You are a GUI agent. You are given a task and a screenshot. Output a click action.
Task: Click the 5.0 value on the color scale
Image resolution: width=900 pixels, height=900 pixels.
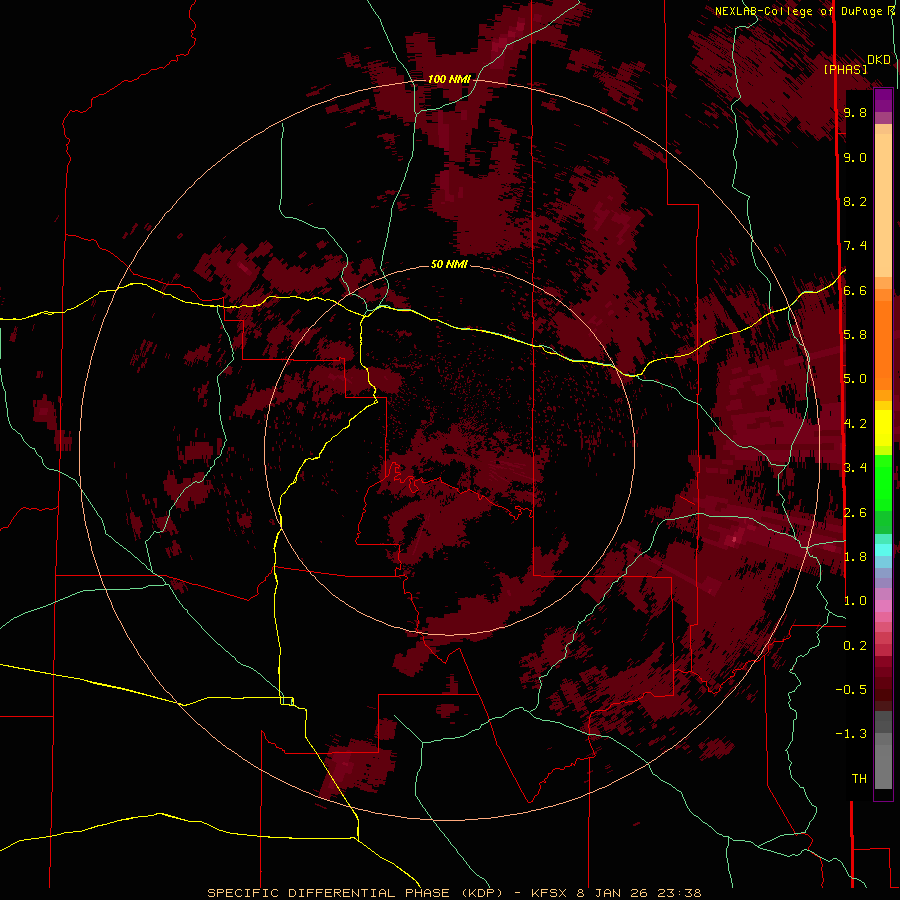[x=855, y=379]
